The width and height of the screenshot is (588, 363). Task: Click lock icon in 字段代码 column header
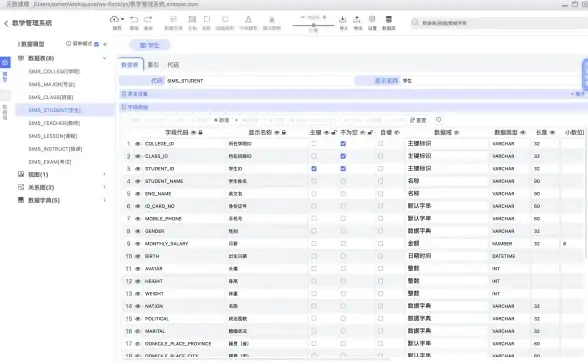coord(201,133)
